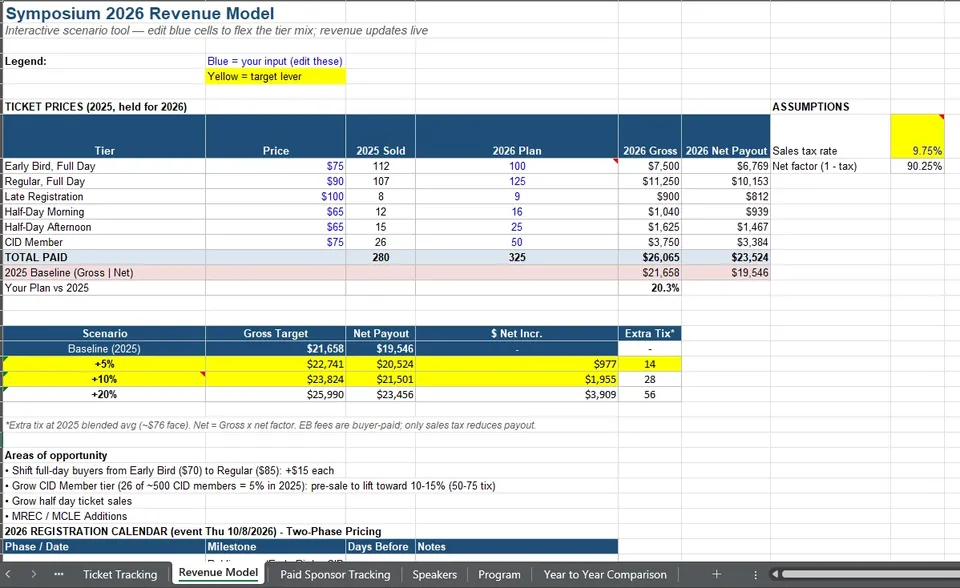Select the Days Before header cell
Viewport: 960px width, 588px height.
[x=380, y=546]
